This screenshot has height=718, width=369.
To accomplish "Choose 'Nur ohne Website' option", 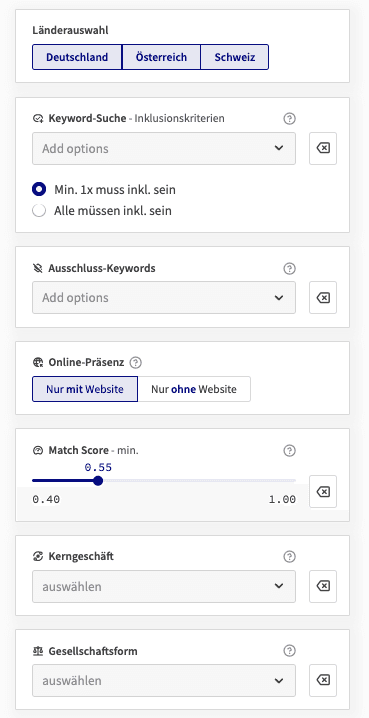I will (194, 389).
